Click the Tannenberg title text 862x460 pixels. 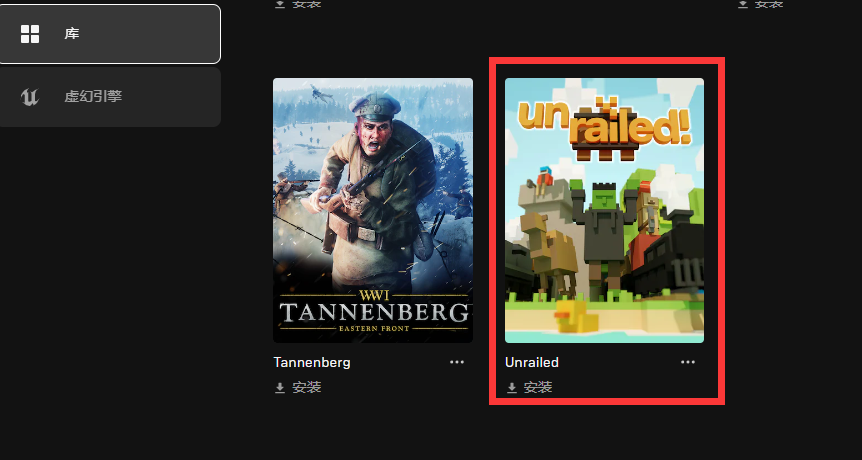(x=312, y=362)
